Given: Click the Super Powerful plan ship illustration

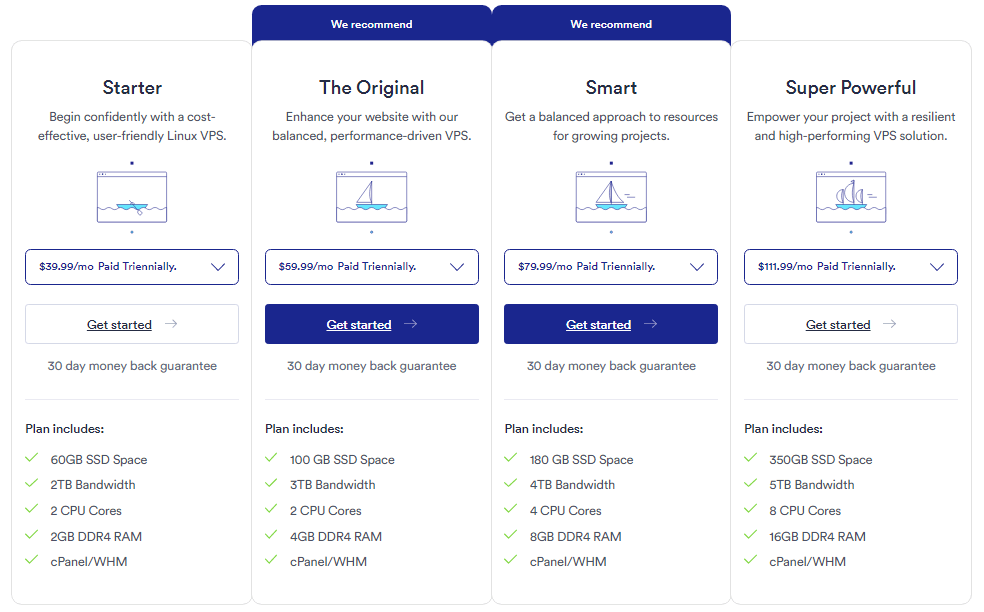Looking at the screenshot, I should point(851,197).
